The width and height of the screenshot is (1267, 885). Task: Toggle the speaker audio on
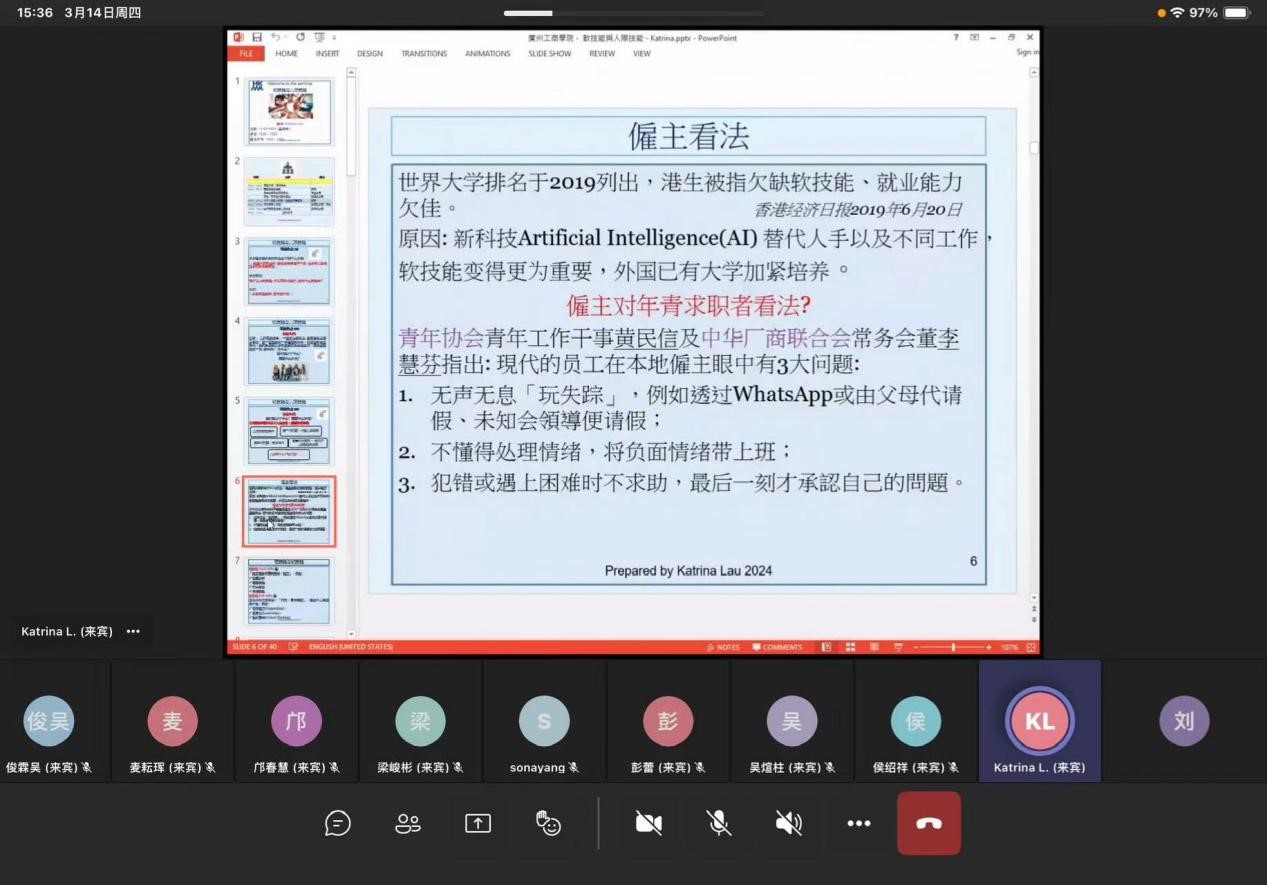(x=789, y=823)
